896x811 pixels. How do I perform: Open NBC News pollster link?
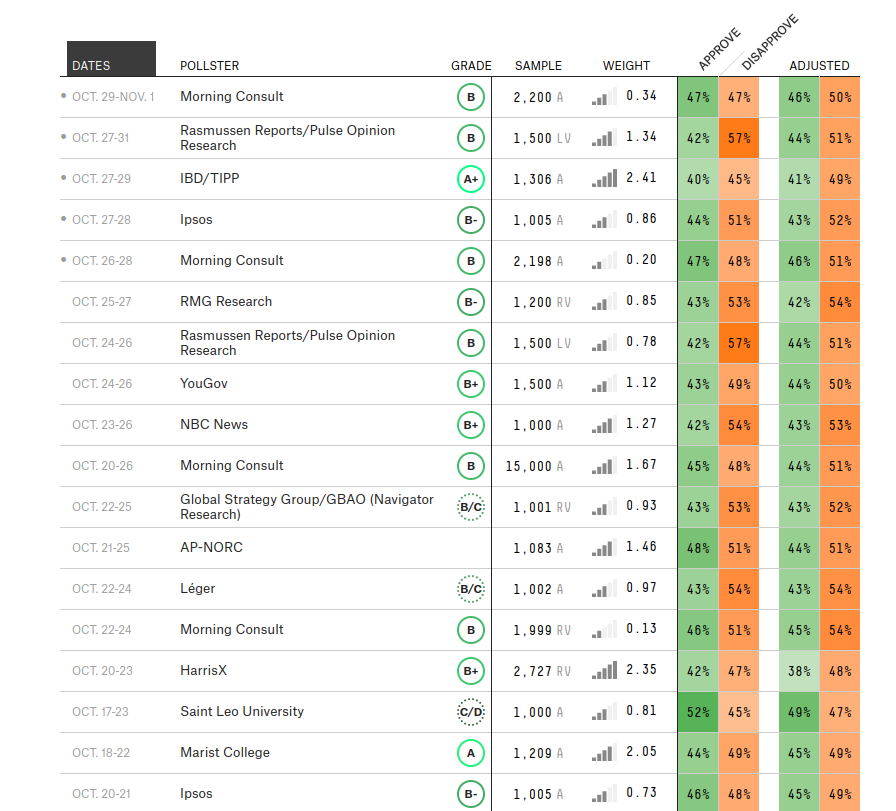click(x=214, y=425)
